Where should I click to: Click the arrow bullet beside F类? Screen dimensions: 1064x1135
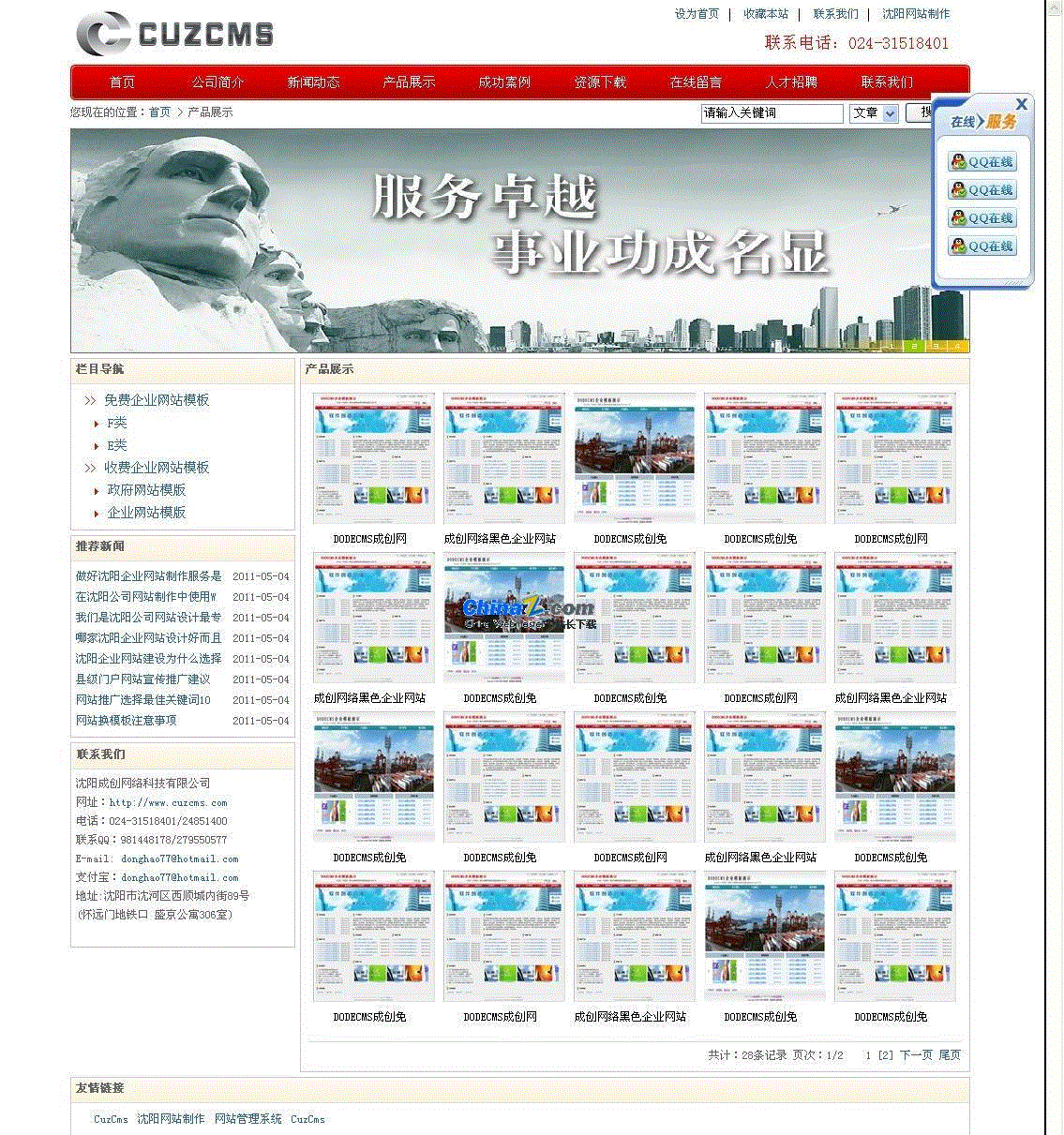point(97,424)
